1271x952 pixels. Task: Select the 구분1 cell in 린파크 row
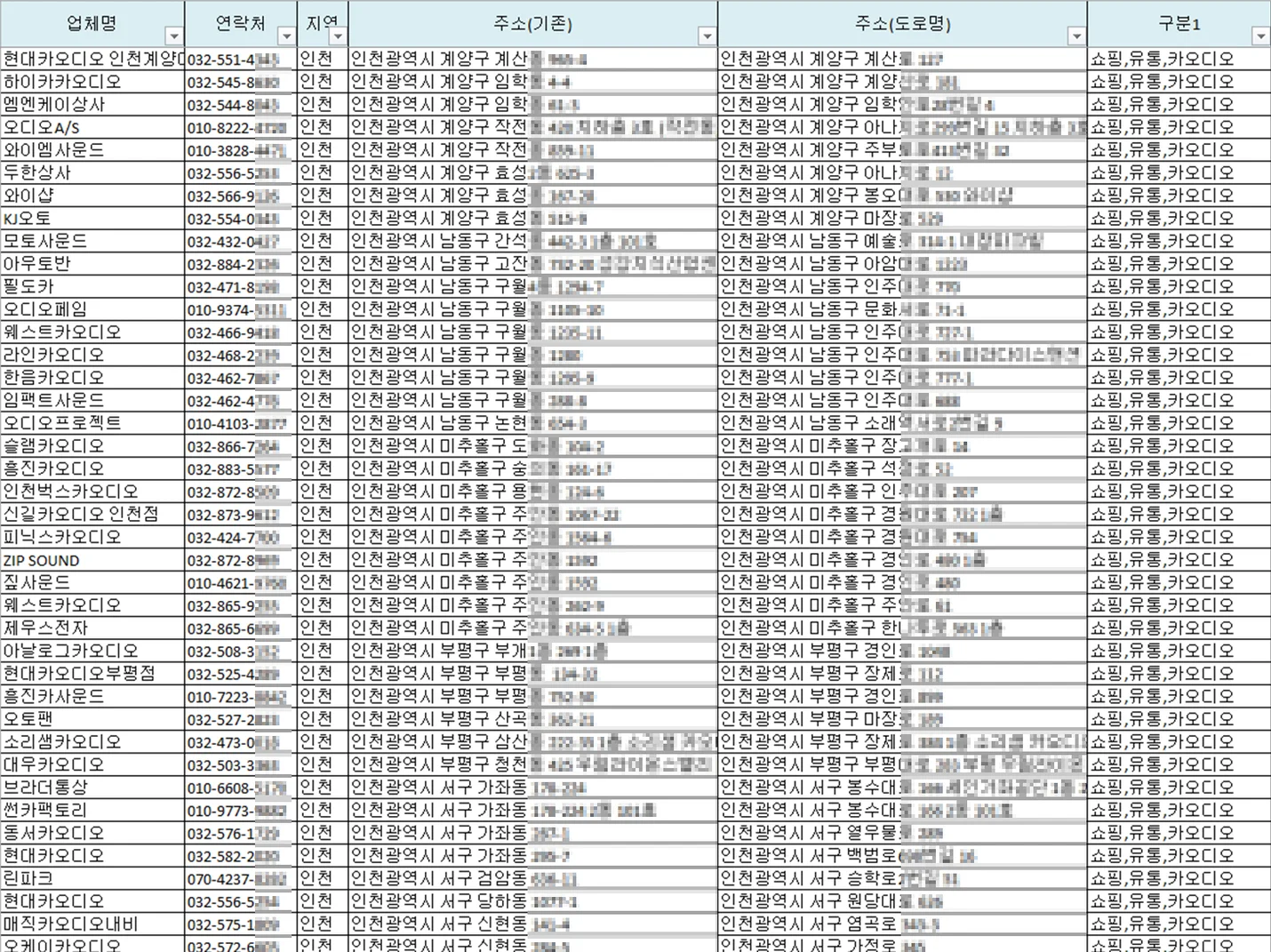pyautogui.click(x=1179, y=879)
